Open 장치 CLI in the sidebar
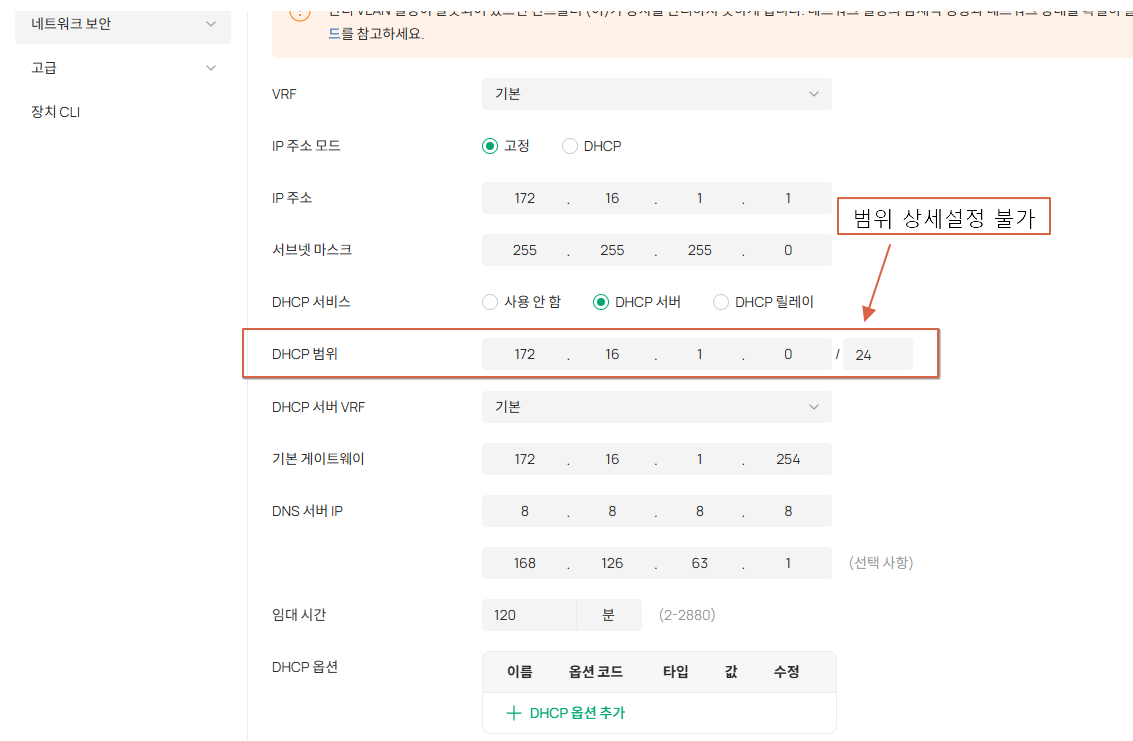 tap(56, 112)
